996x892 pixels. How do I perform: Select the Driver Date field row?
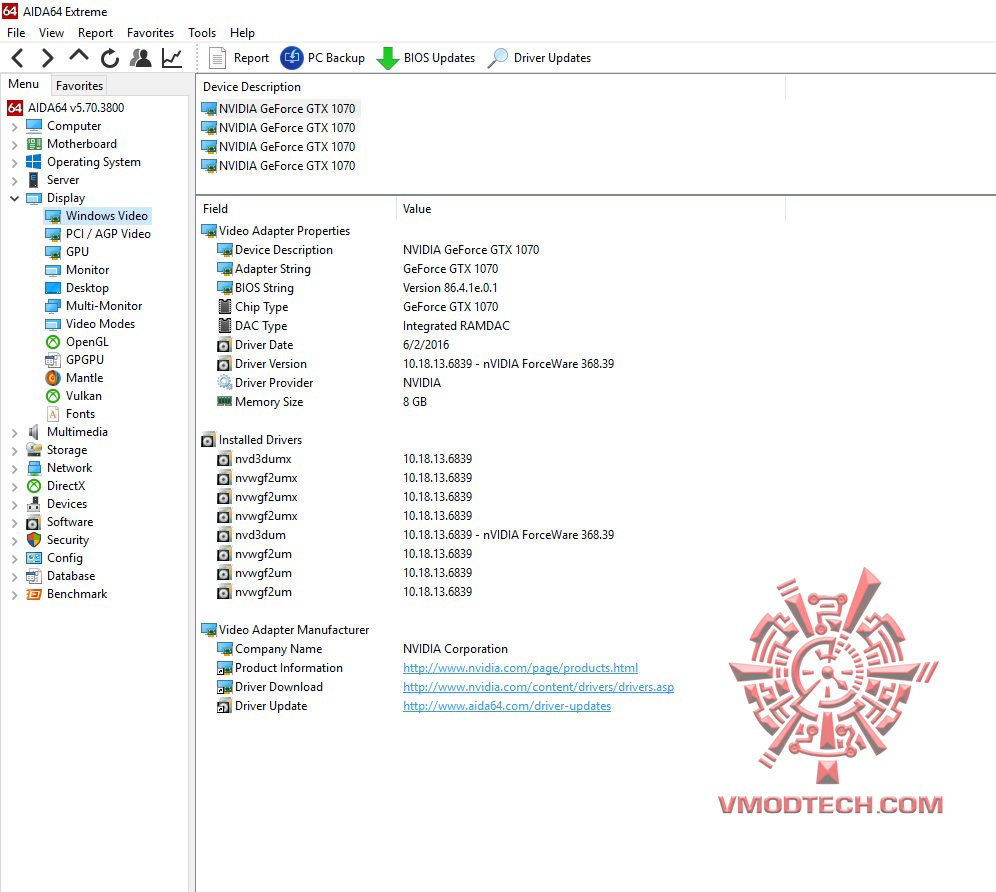(333, 345)
